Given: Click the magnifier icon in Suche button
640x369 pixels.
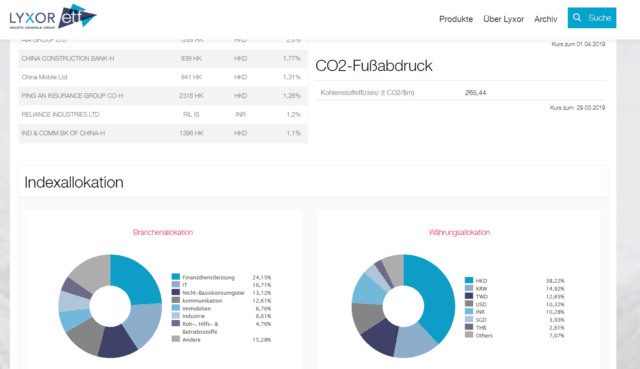Looking at the screenshot, I should pos(577,18).
